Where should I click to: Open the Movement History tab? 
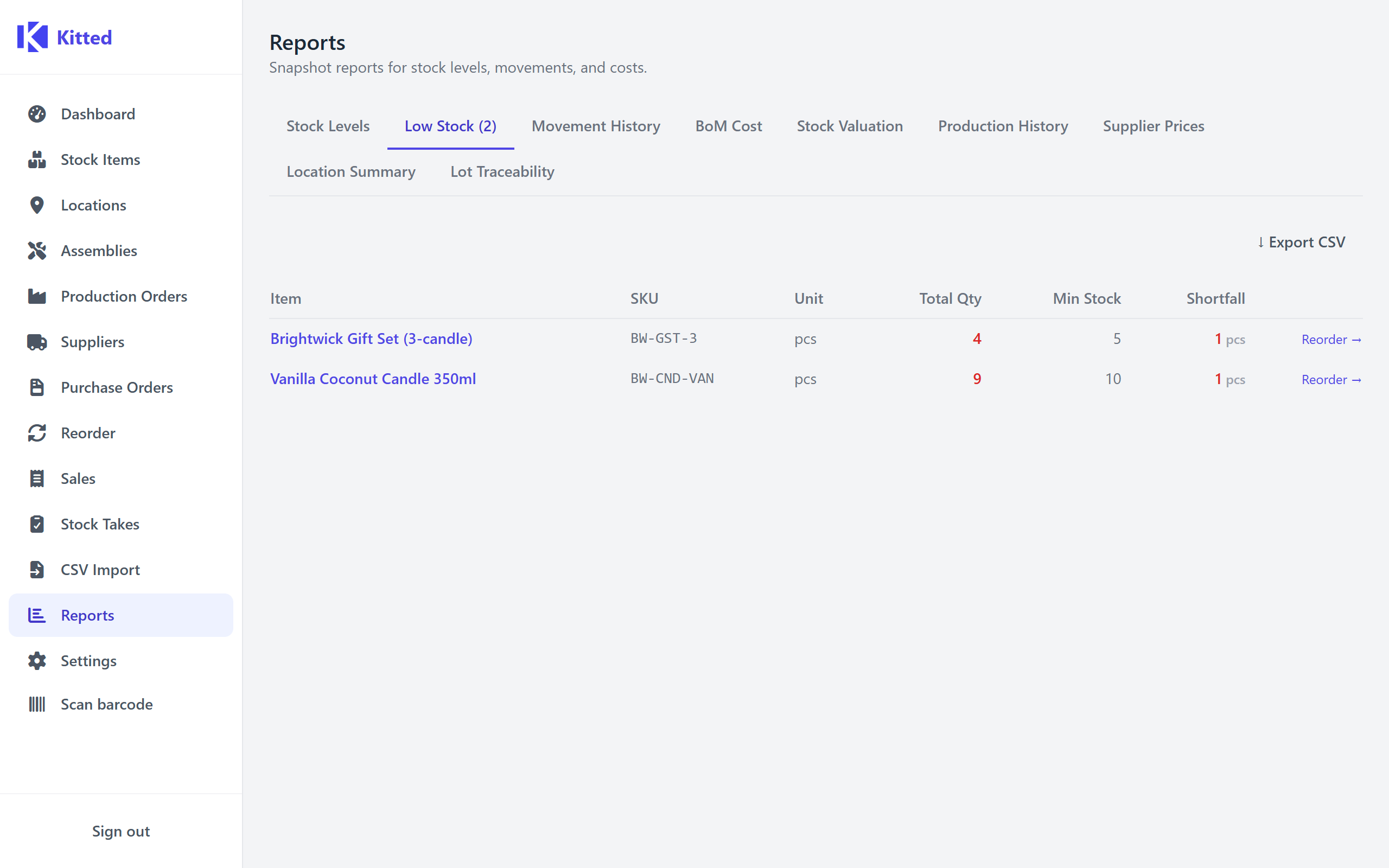[x=596, y=126]
